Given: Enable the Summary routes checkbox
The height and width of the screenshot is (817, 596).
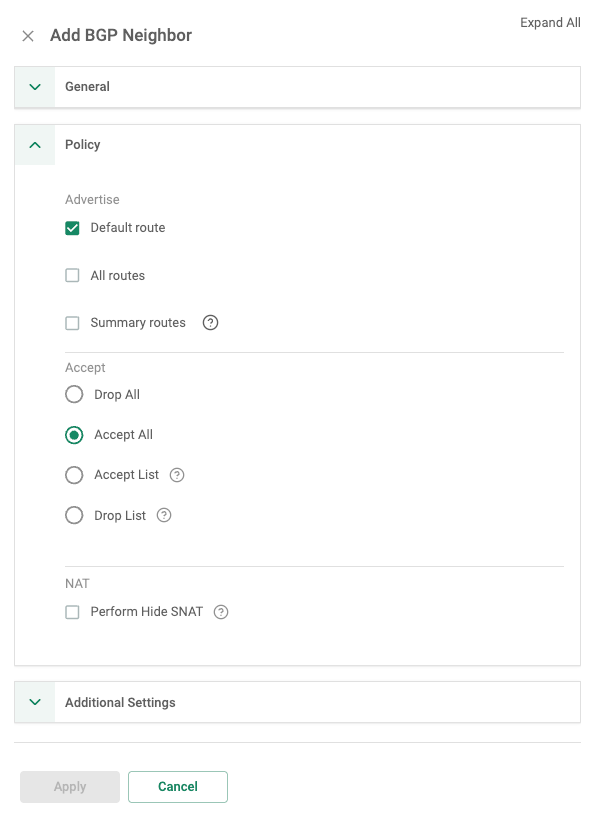Looking at the screenshot, I should (72, 323).
